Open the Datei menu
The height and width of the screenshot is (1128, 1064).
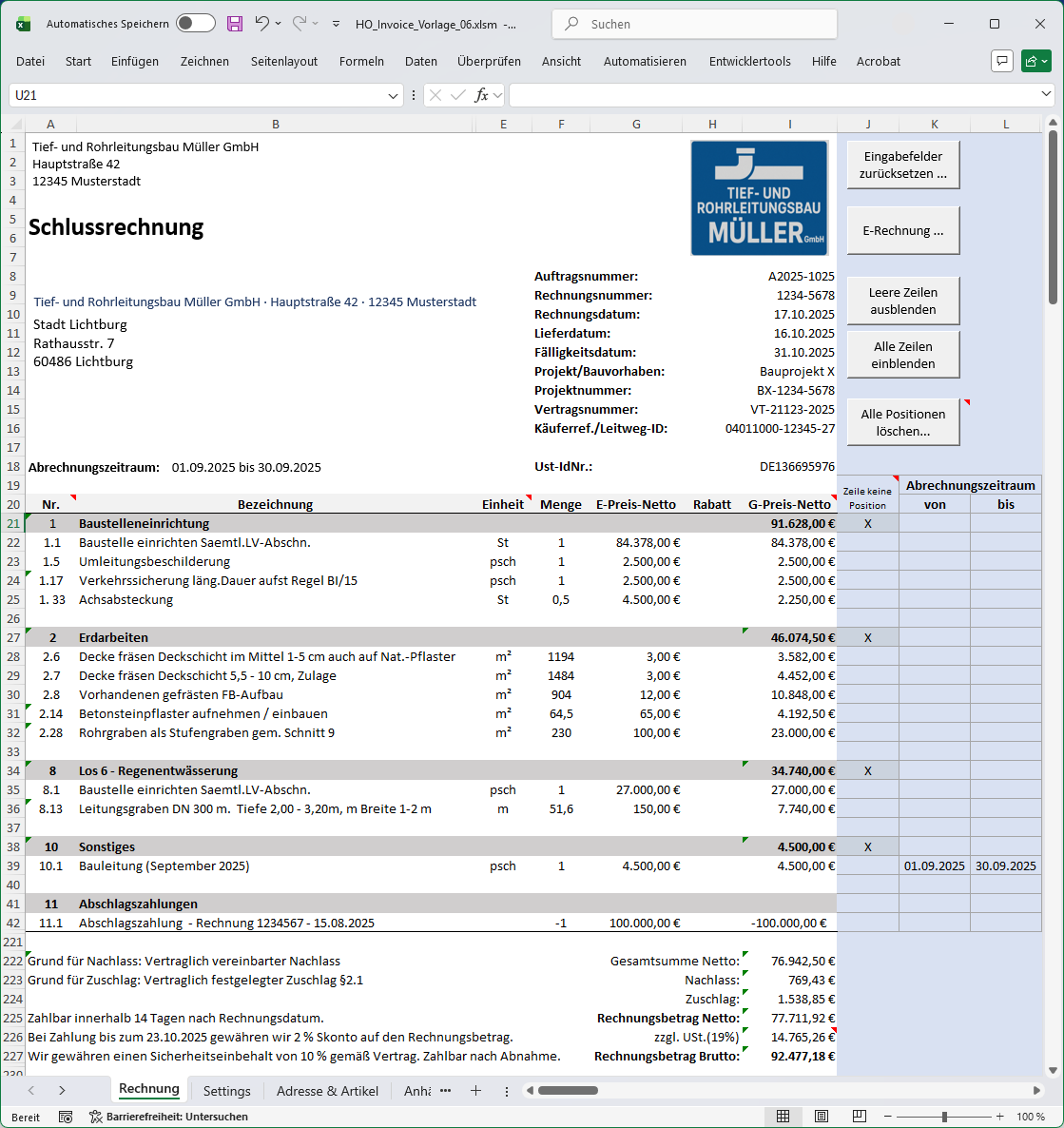click(30, 61)
